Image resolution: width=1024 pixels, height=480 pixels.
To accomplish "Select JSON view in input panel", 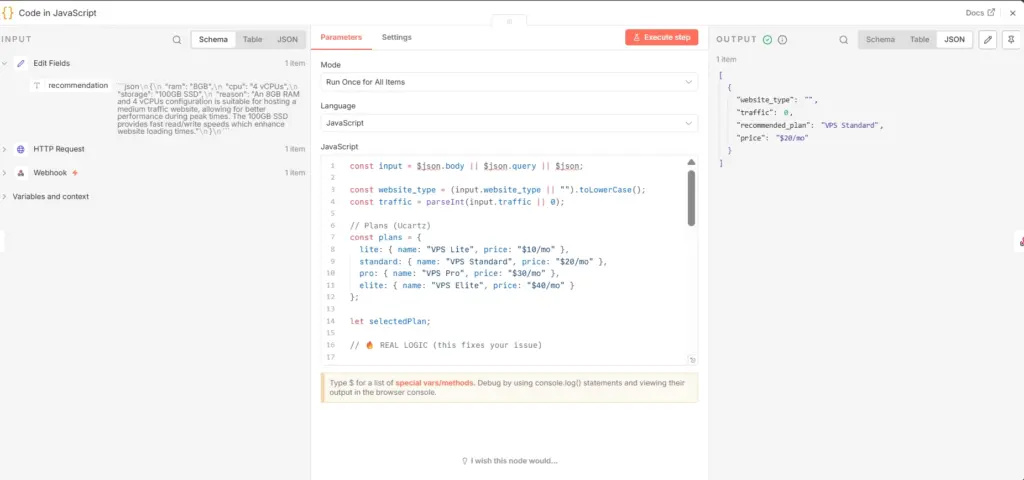I will [287, 39].
